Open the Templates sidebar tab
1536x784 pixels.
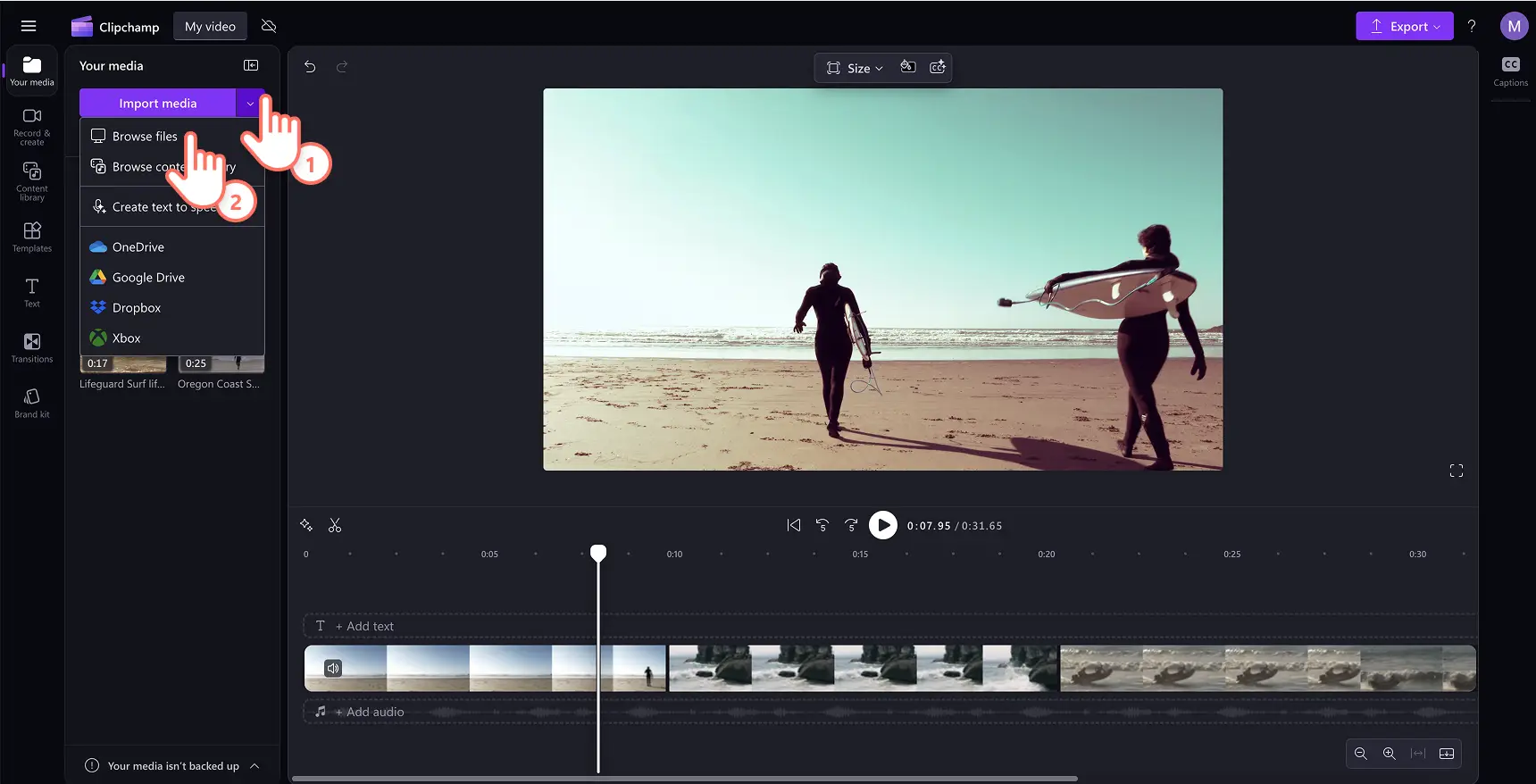tap(32, 237)
